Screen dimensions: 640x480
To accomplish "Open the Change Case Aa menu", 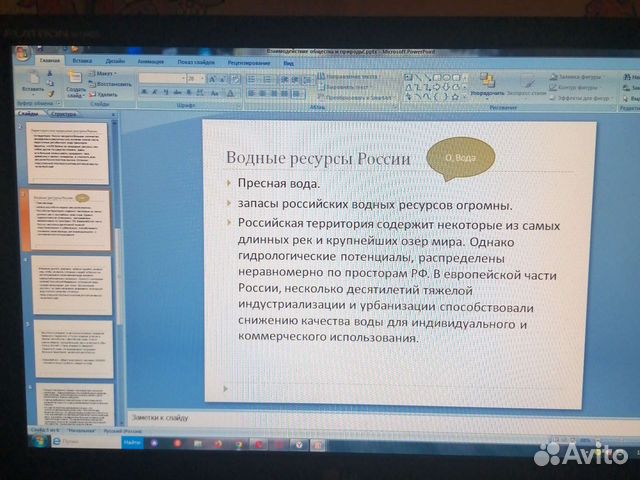I will tap(215, 93).
